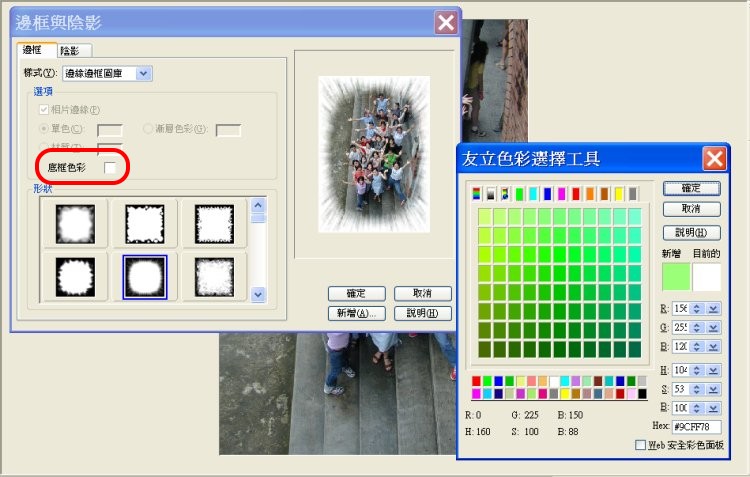Image resolution: width=750 pixels, height=477 pixels.
Task: Pick the magenta hue in top color row
Action: 562,192
